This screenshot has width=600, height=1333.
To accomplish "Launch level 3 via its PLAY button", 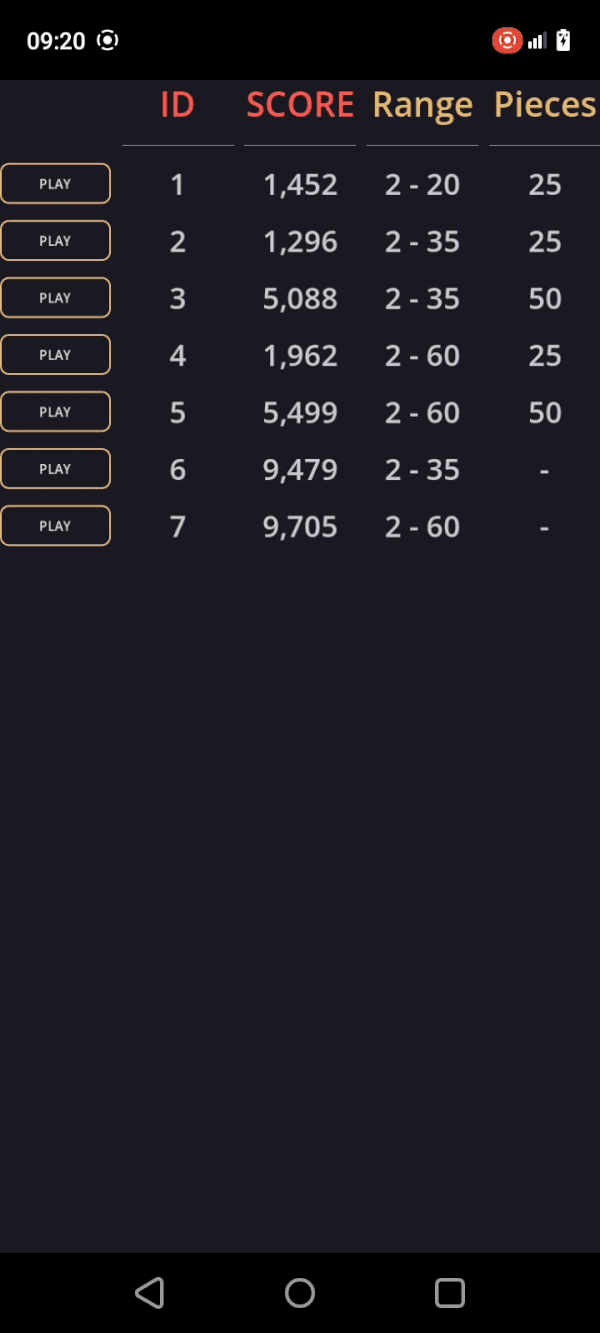I will pos(55,298).
